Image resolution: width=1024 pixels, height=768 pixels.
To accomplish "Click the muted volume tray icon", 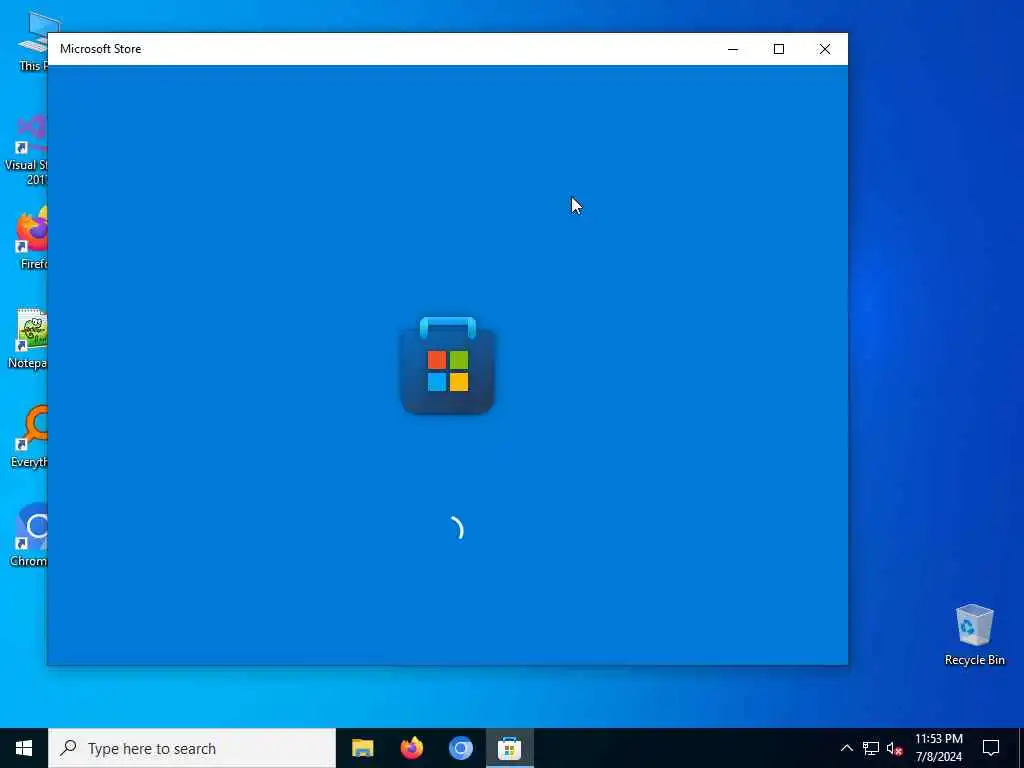I will coord(894,748).
